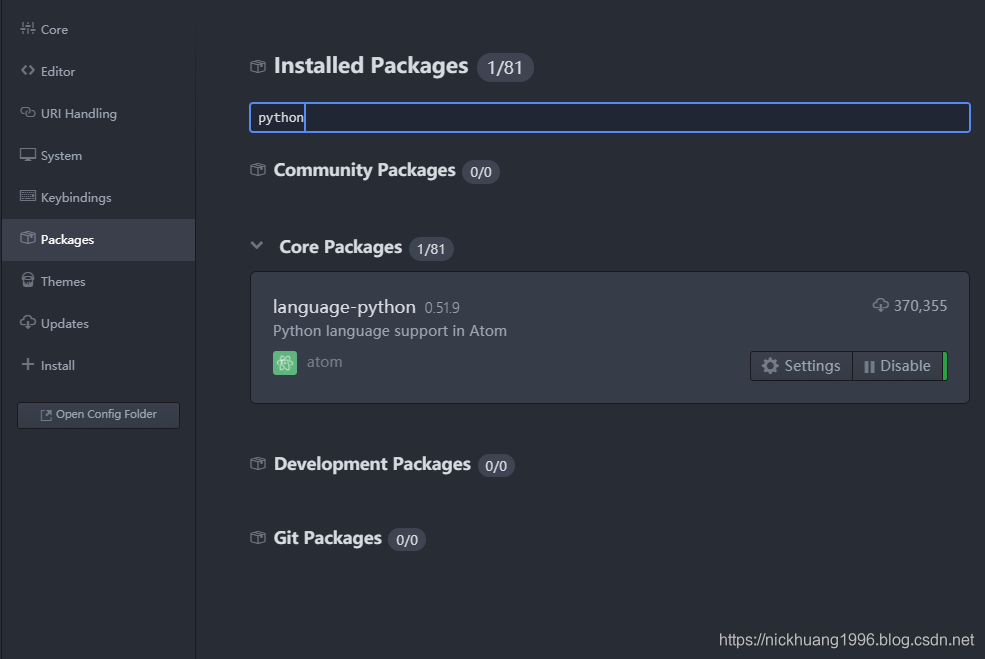Select the Packages tab in sidebar

pyautogui.click(x=67, y=240)
